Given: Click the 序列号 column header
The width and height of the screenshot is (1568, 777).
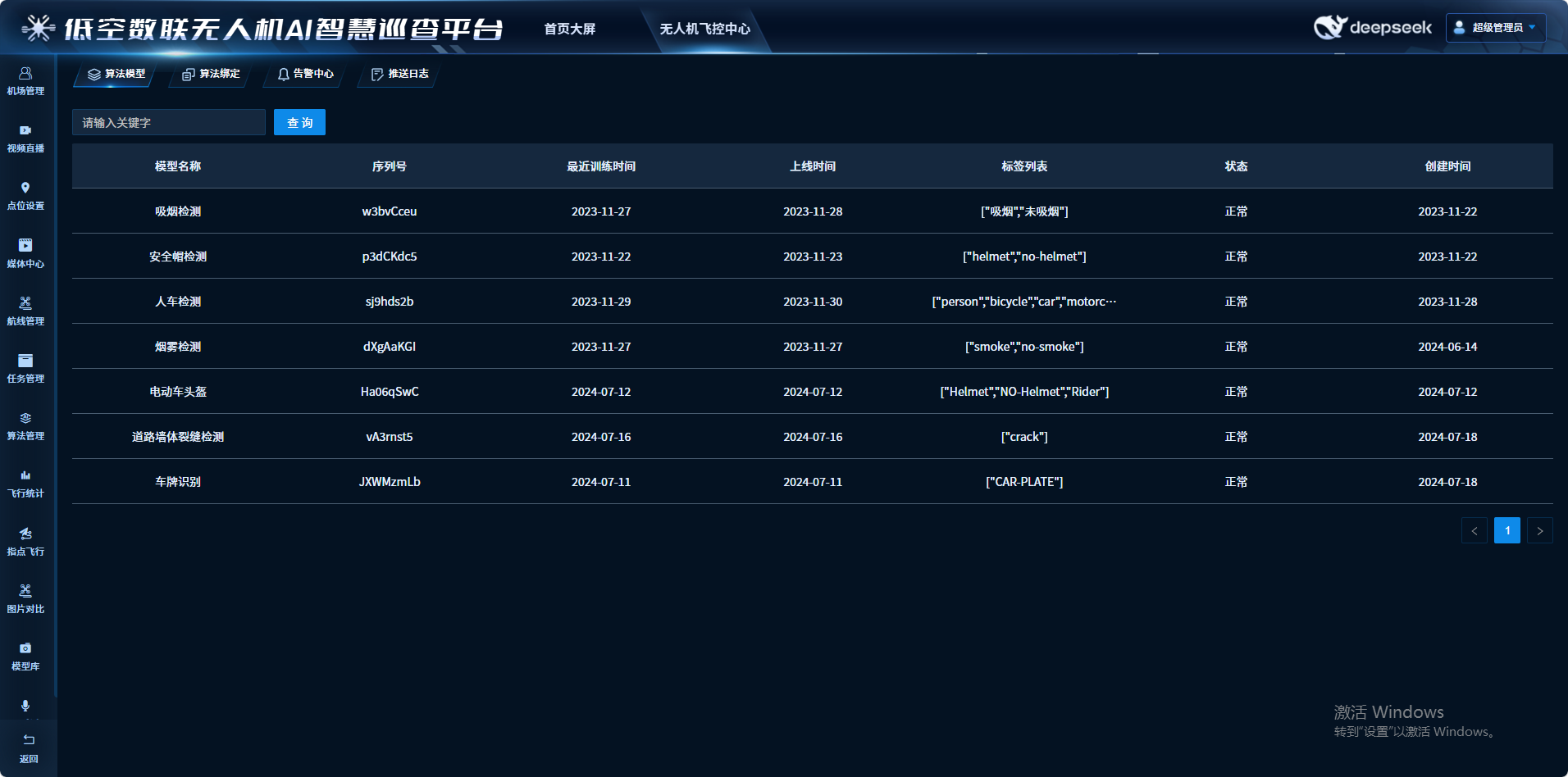Looking at the screenshot, I should pyautogui.click(x=390, y=166).
